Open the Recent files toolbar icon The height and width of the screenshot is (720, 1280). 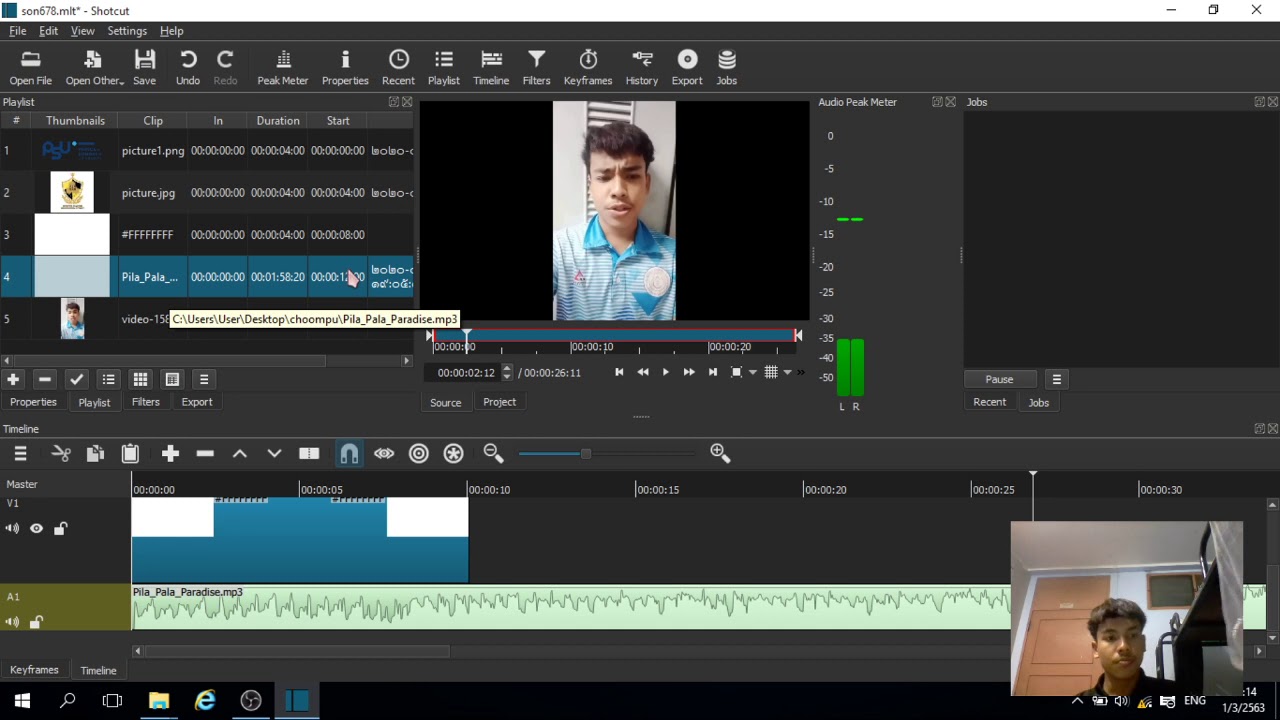pos(398,68)
